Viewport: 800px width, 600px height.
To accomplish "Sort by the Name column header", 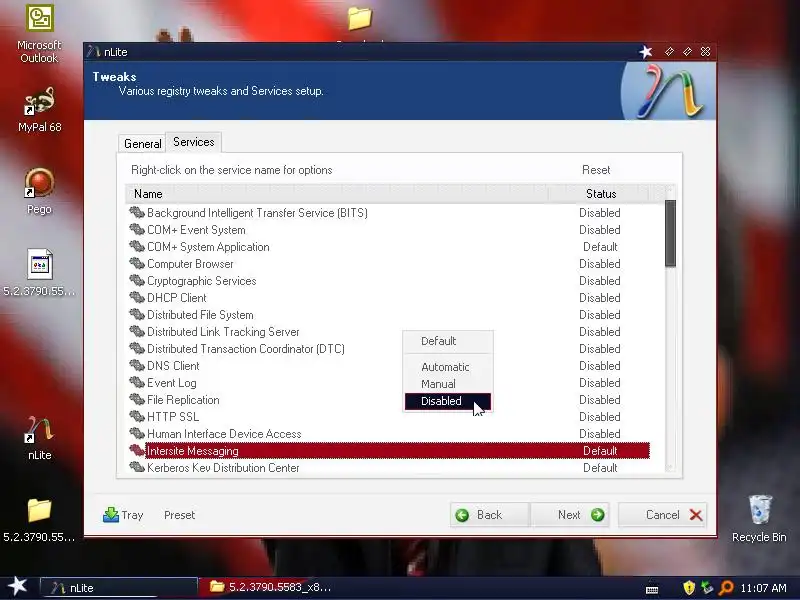I will coord(337,194).
